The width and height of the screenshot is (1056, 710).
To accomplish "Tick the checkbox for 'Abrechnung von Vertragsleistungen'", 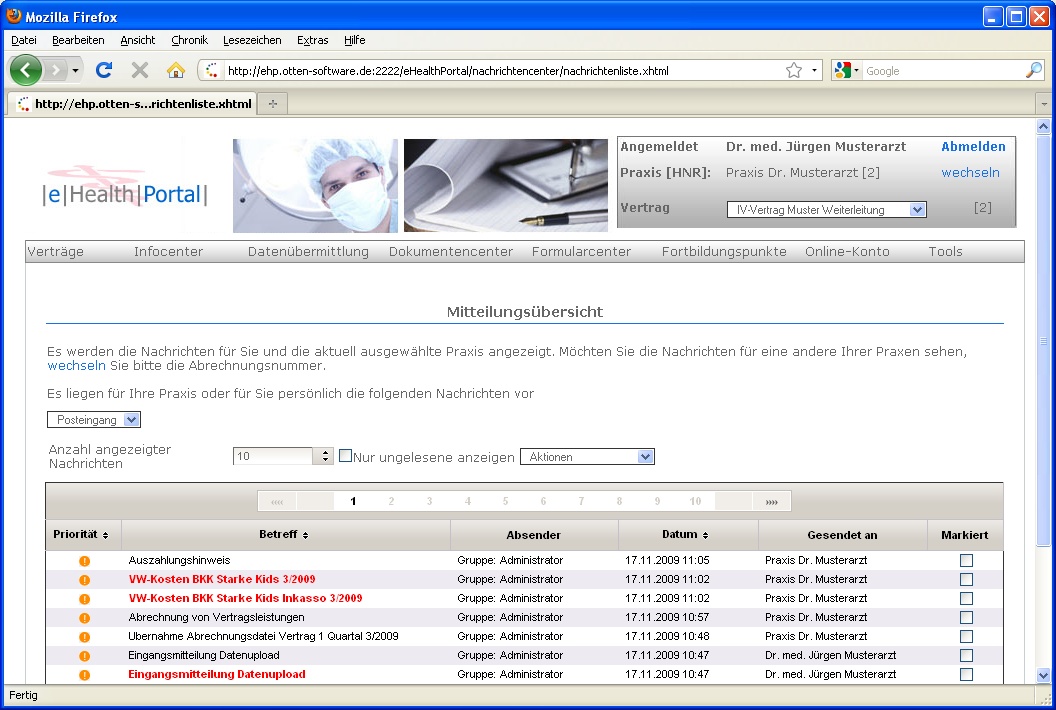I will pyautogui.click(x=966, y=618).
